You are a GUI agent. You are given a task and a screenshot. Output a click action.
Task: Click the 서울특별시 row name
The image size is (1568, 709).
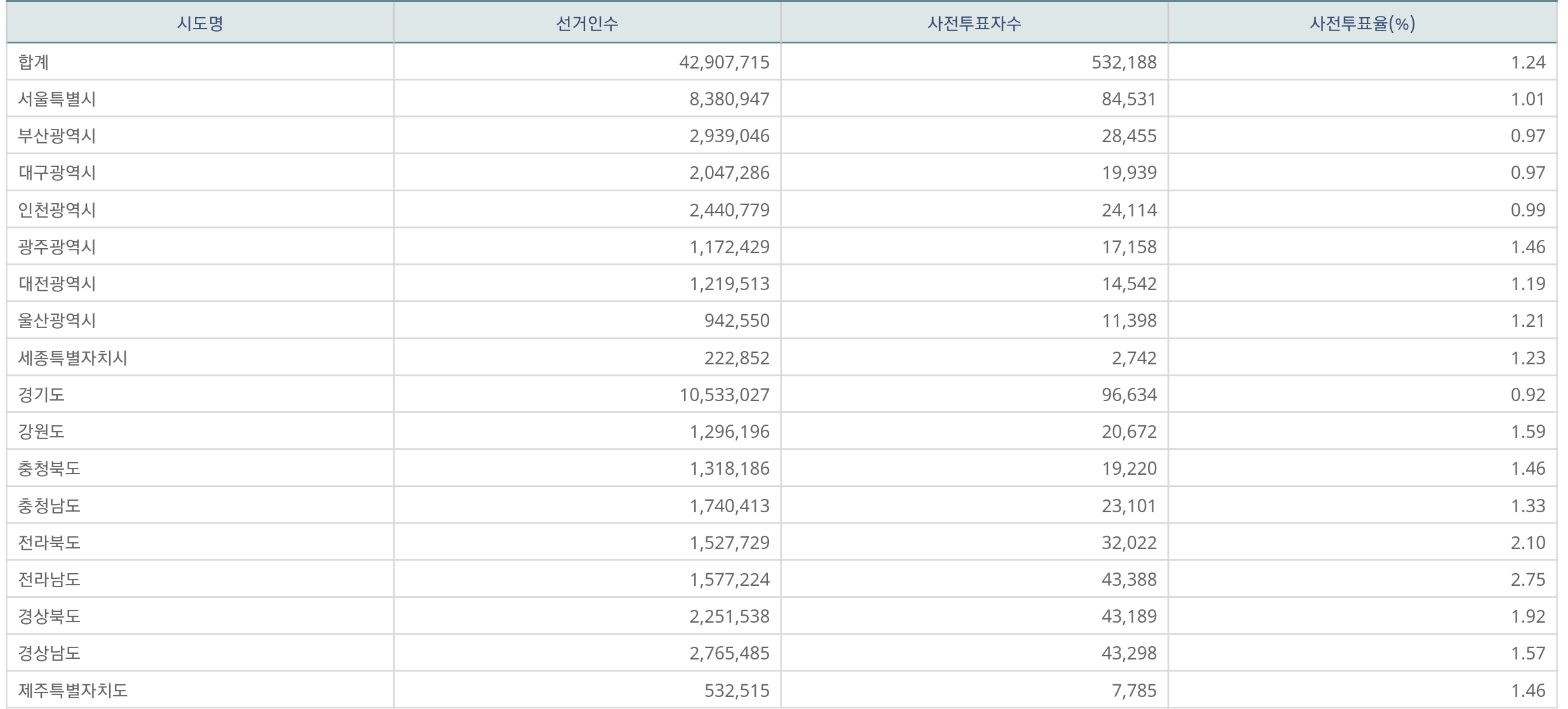[57, 99]
